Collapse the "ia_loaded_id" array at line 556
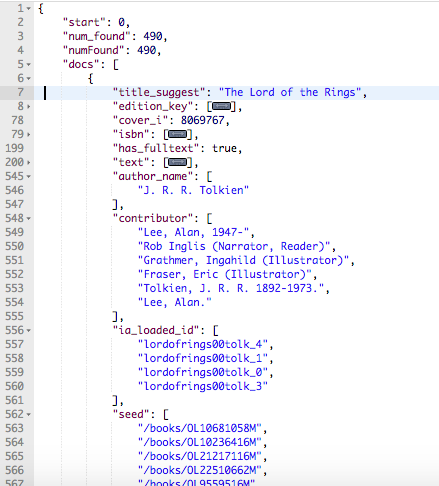The width and height of the screenshot is (439, 486). click(x=29, y=330)
